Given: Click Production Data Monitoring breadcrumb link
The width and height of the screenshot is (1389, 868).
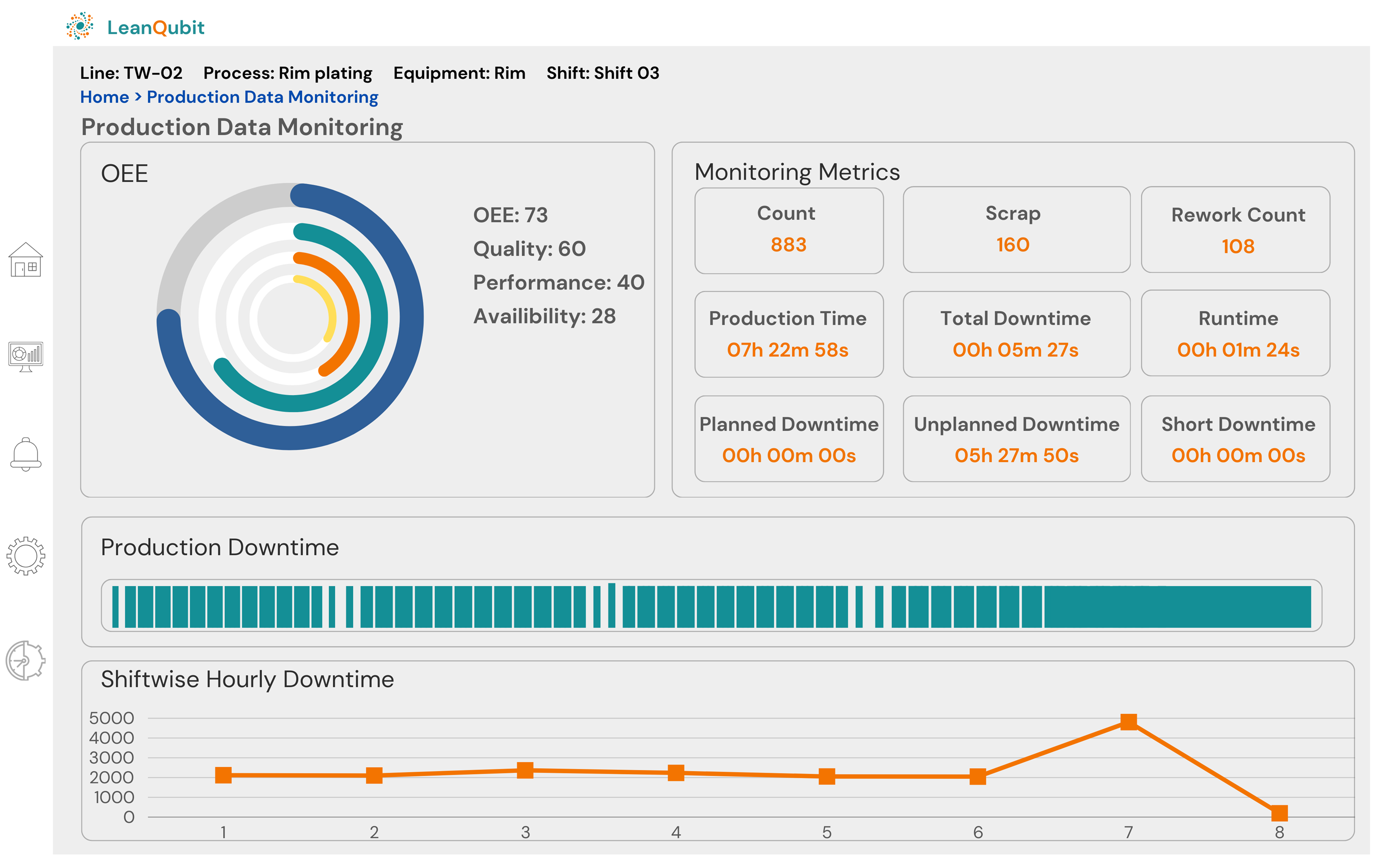Looking at the screenshot, I should point(263,97).
